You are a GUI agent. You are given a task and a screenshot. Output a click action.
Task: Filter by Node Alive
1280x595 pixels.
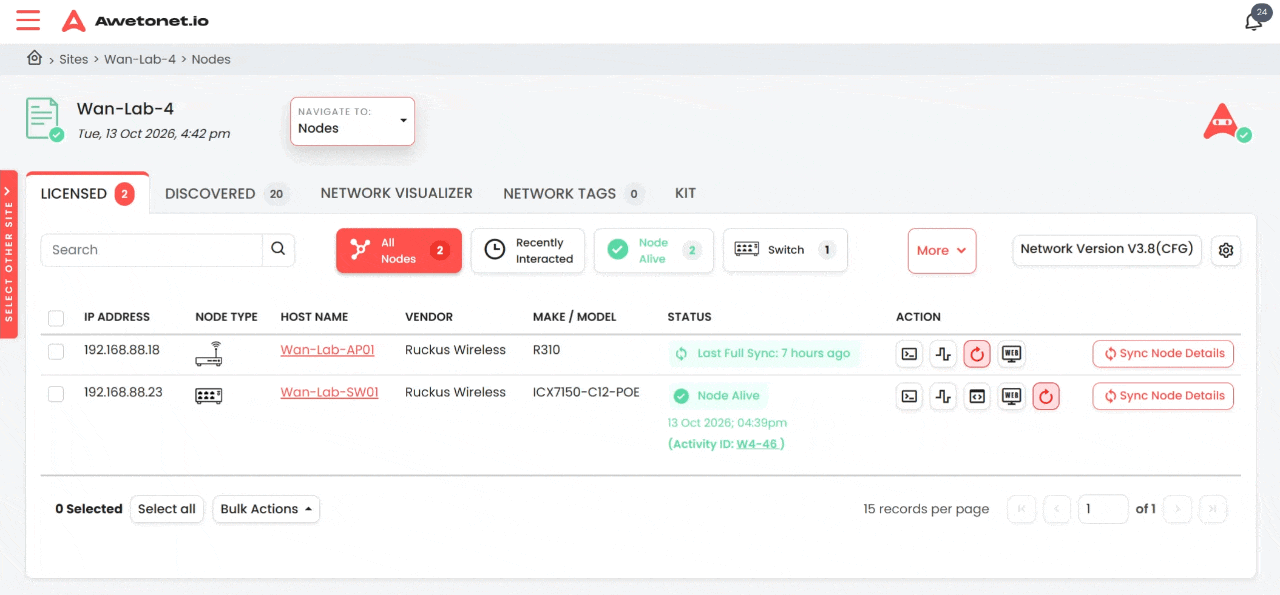pyautogui.click(x=654, y=250)
